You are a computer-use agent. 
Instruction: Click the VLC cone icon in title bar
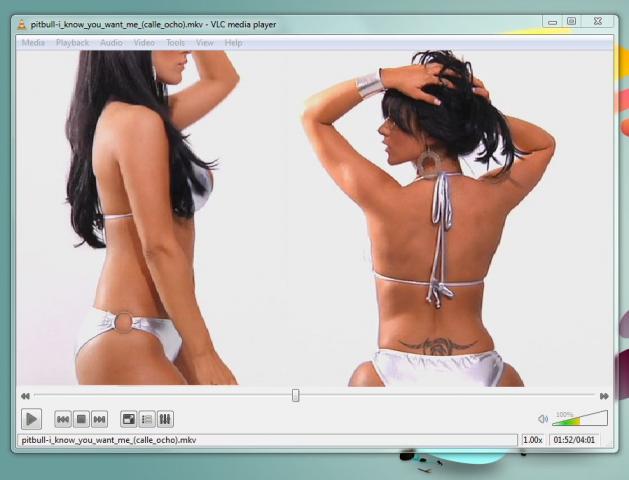tap(22, 24)
